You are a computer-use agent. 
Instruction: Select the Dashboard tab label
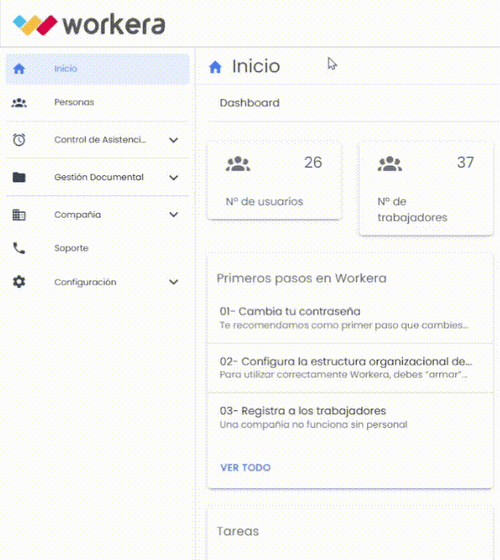point(250,103)
